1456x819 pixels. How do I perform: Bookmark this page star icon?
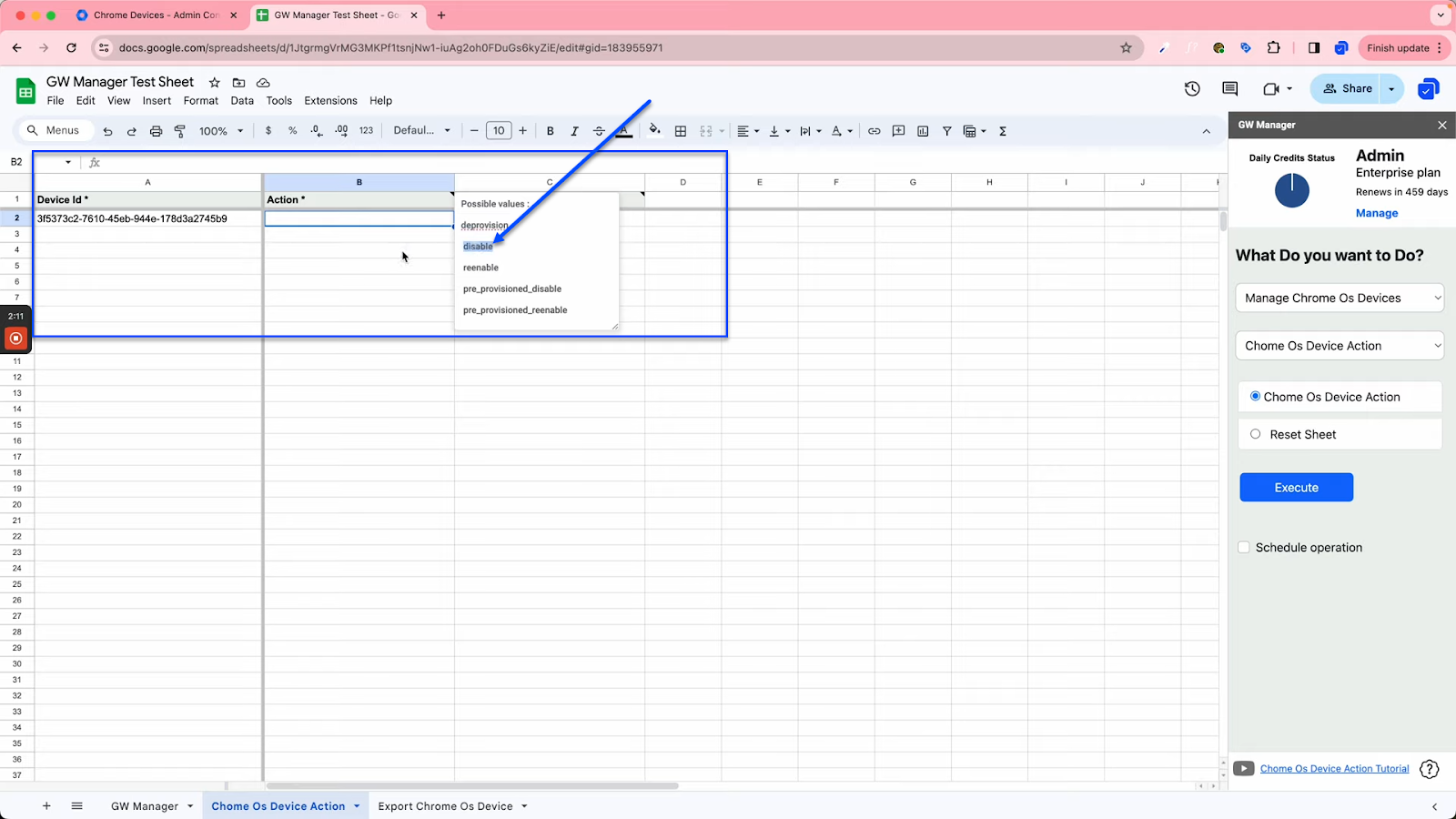[x=1126, y=47]
